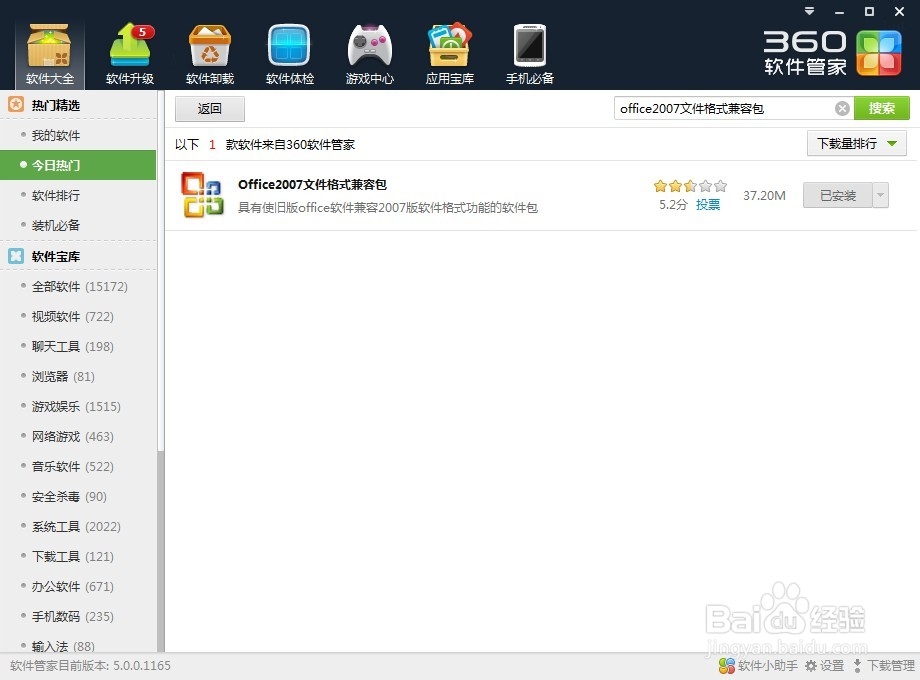Open 系统工具 (2022) category
This screenshot has height=680, width=920.
pyautogui.click(x=78, y=526)
